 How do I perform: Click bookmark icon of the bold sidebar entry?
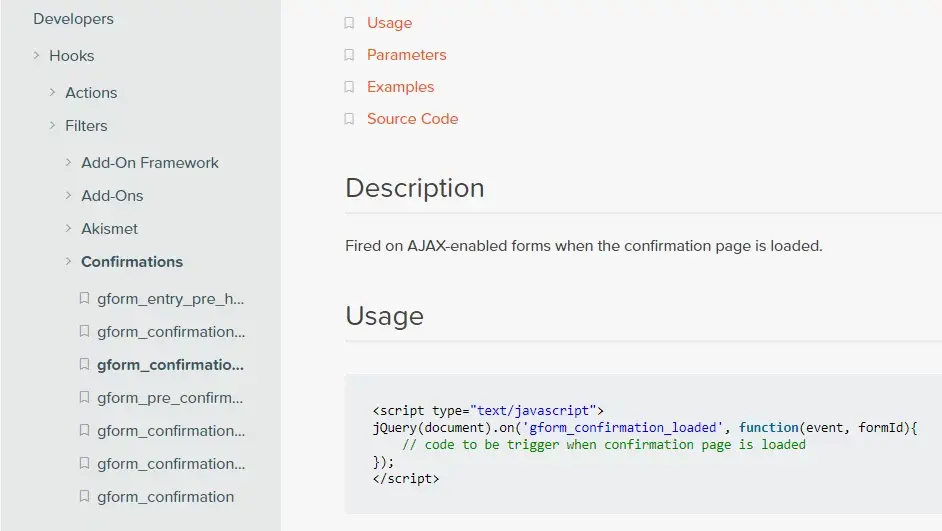point(84,365)
